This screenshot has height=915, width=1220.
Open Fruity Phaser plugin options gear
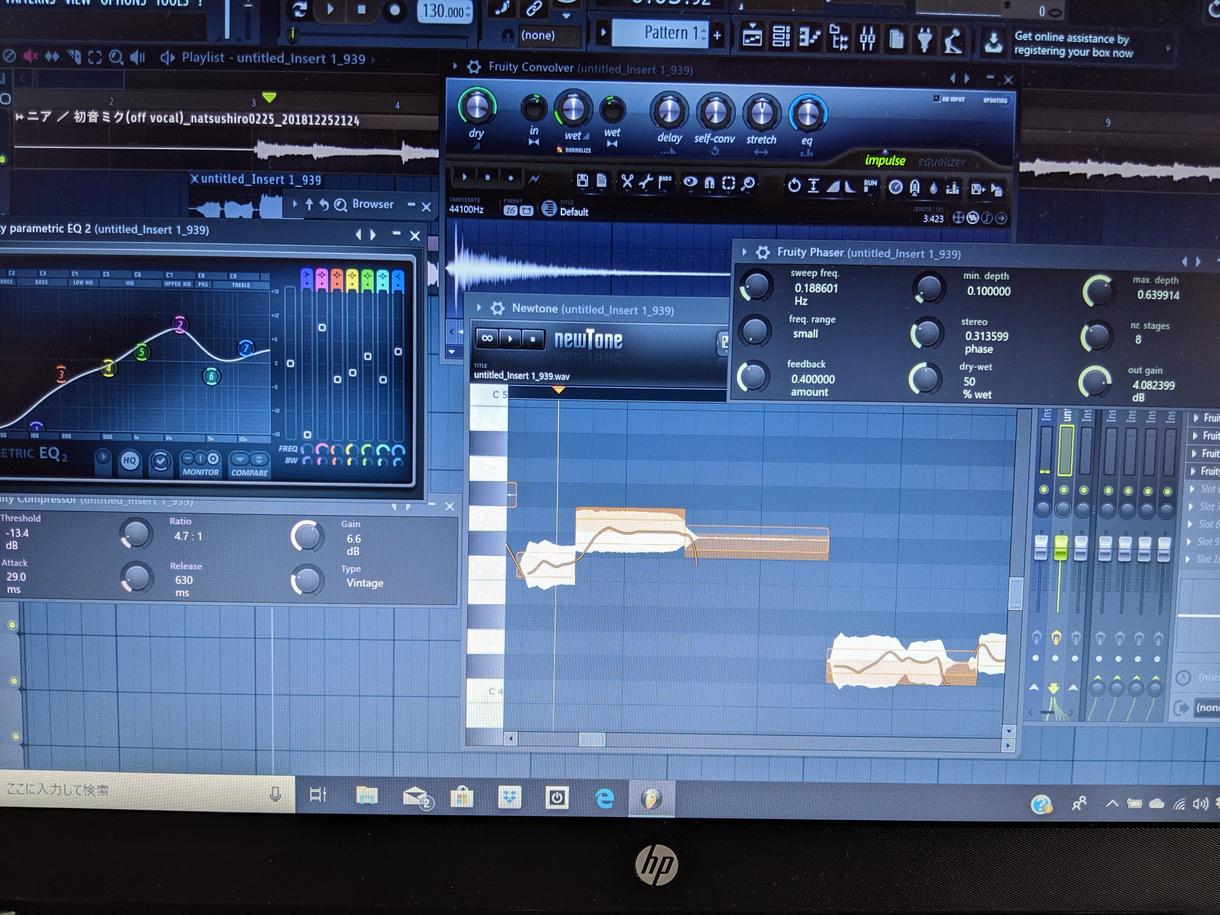(x=763, y=253)
